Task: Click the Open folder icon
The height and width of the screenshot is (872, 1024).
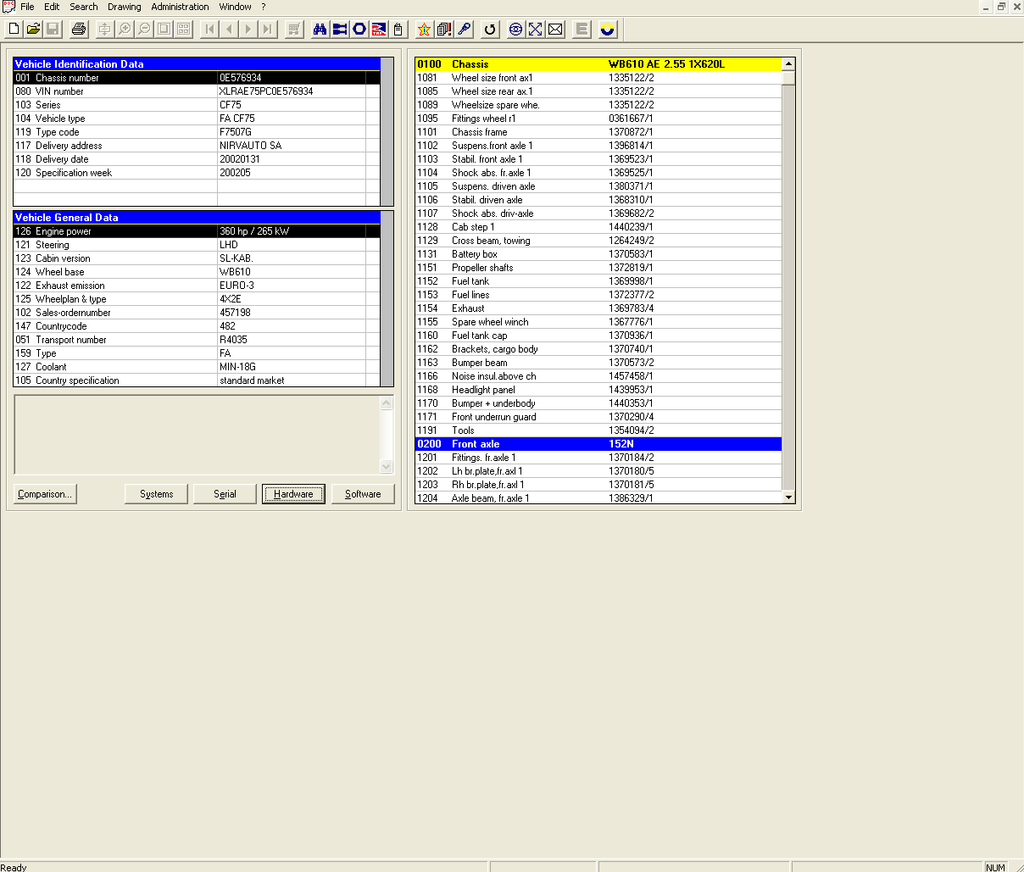Action: [x=33, y=29]
